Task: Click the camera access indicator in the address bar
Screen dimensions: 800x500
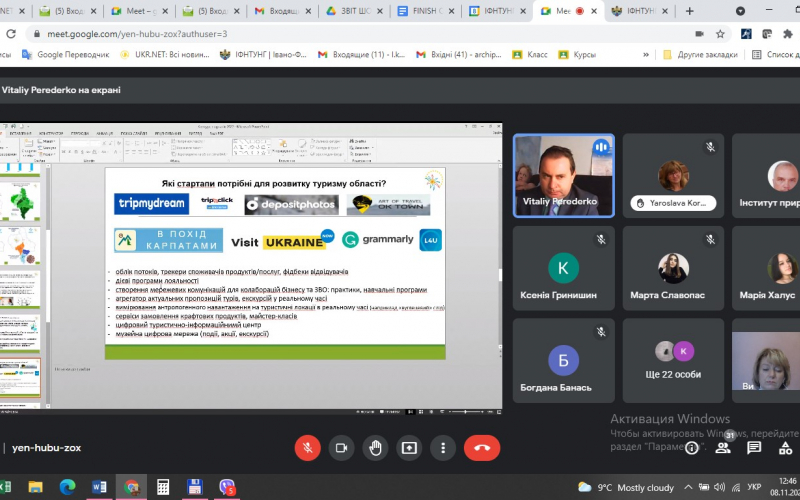Action: pos(699,34)
